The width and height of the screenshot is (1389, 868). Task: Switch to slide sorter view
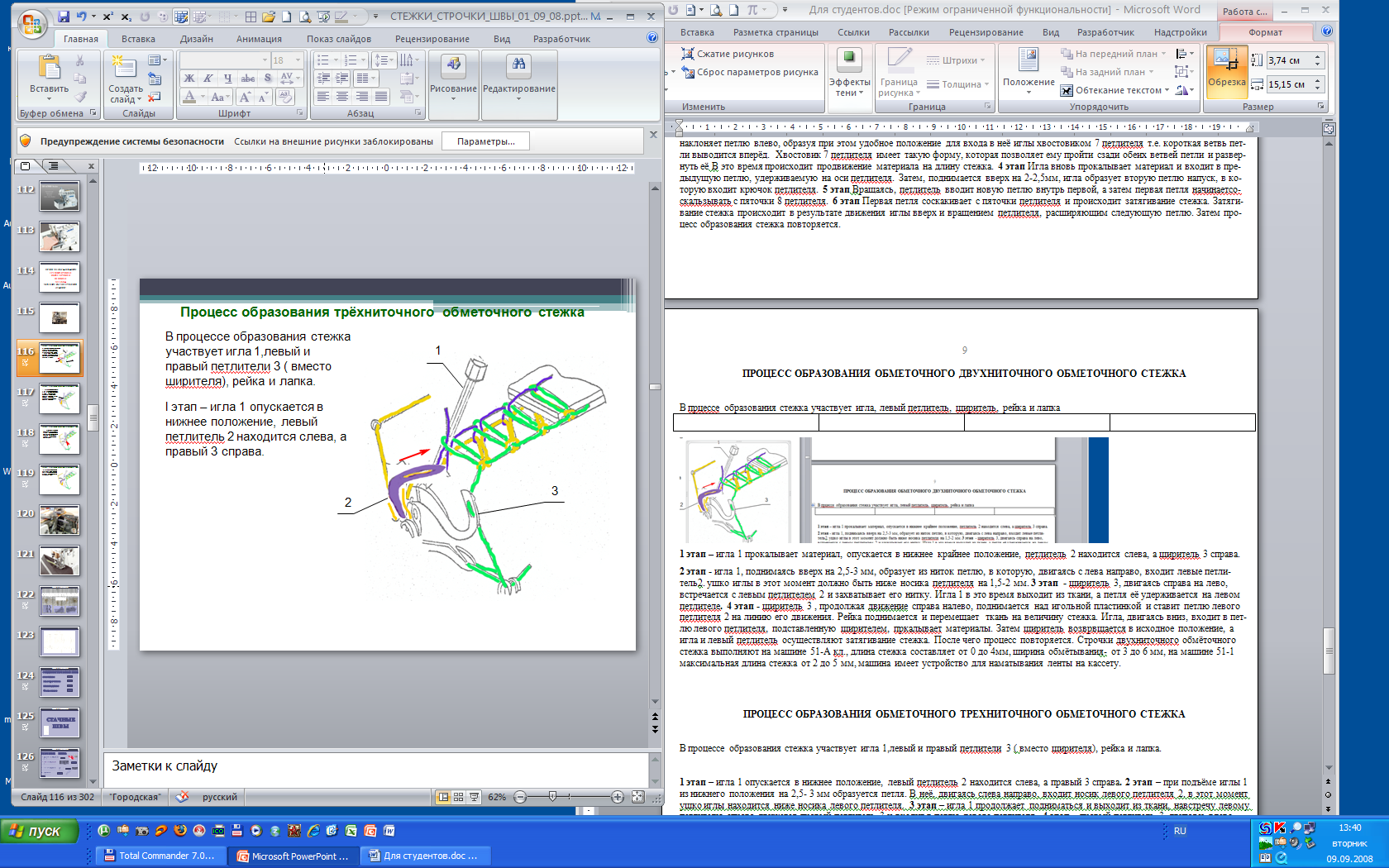tap(458, 797)
